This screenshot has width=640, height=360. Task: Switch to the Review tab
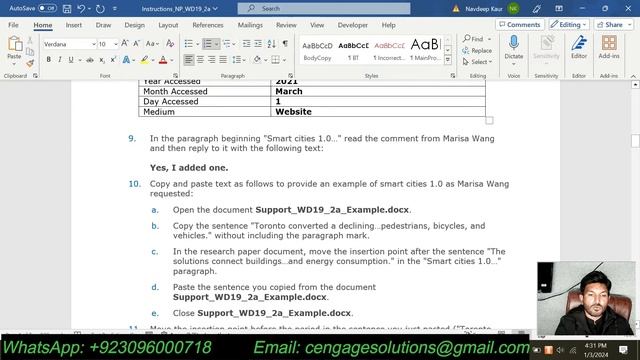coord(286,25)
